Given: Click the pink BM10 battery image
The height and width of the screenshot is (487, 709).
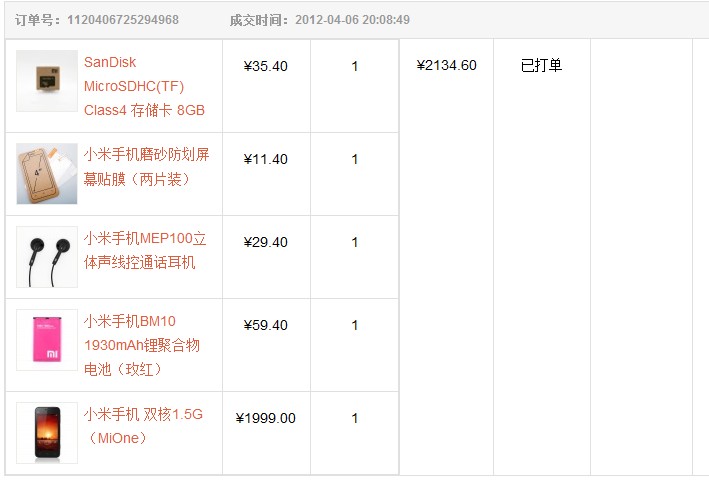Looking at the screenshot, I should [46, 340].
